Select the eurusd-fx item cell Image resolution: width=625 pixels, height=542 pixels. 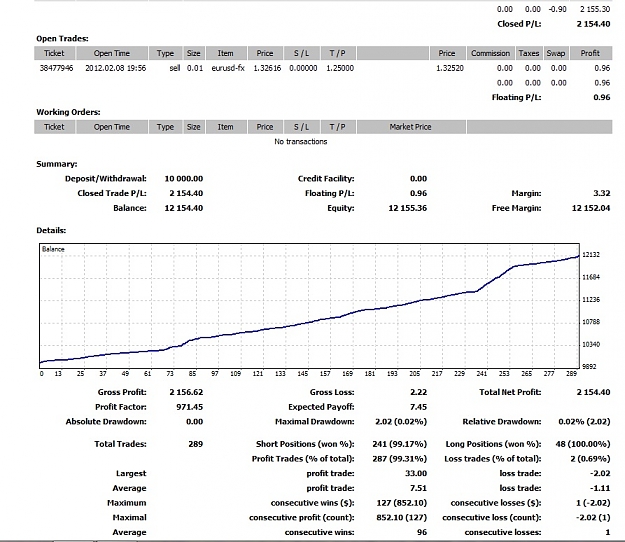pos(228,68)
